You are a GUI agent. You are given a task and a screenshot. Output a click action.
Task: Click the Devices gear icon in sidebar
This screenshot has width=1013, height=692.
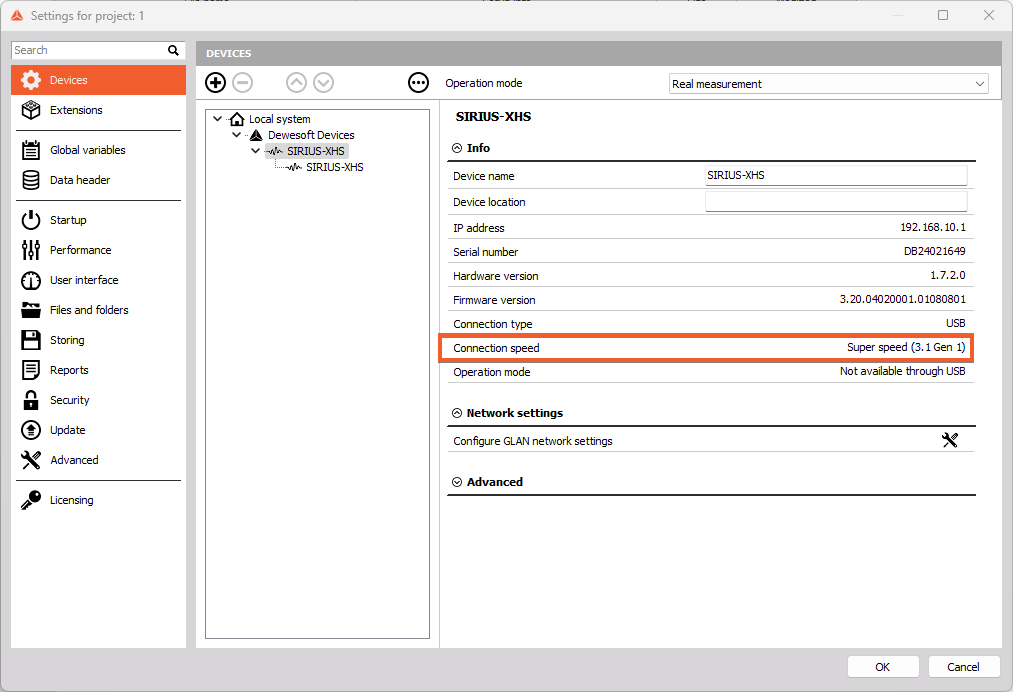click(31, 80)
